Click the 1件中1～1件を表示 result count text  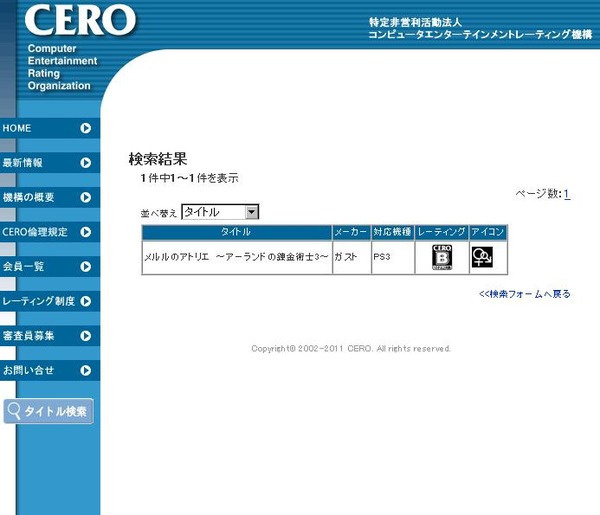[189, 178]
